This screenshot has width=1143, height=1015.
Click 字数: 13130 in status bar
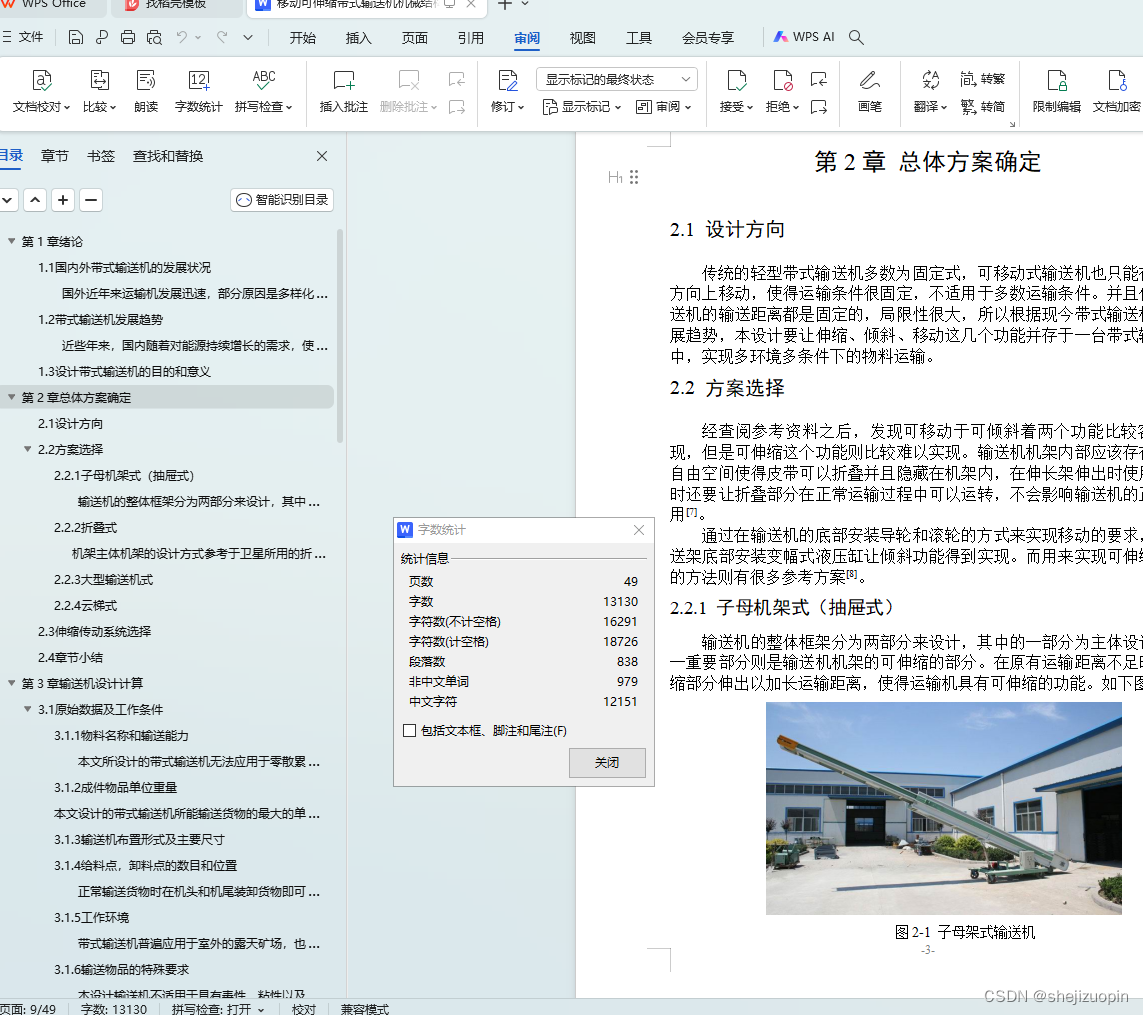(114, 1008)
